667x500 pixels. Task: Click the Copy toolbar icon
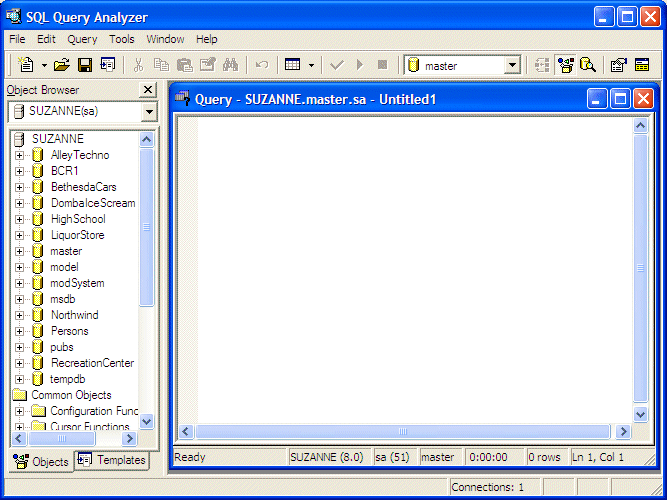(x=161, y=65)
